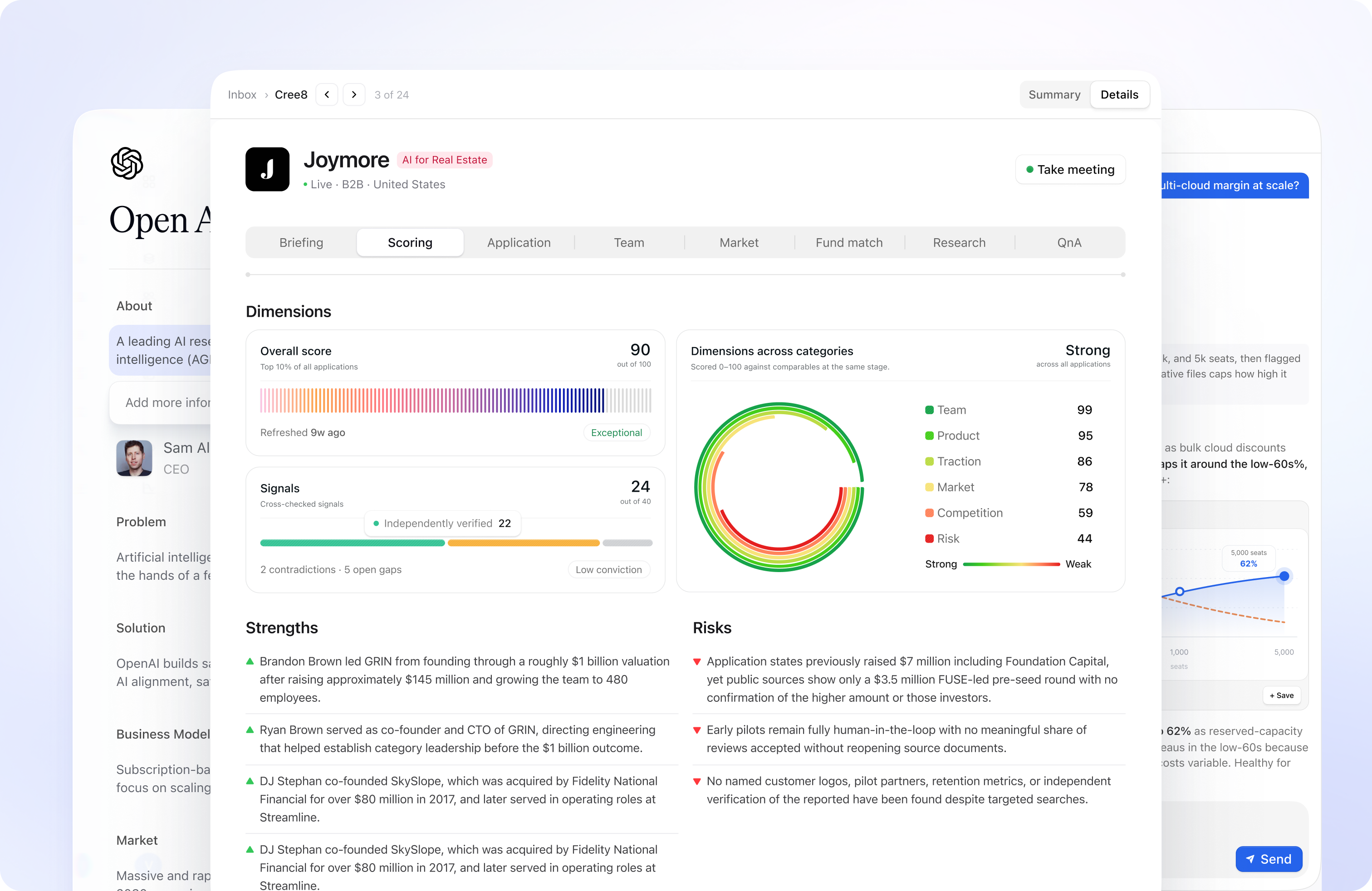1372x891 pixels.
Task: Open the Application tab
Action: click(x=519, y=243)
